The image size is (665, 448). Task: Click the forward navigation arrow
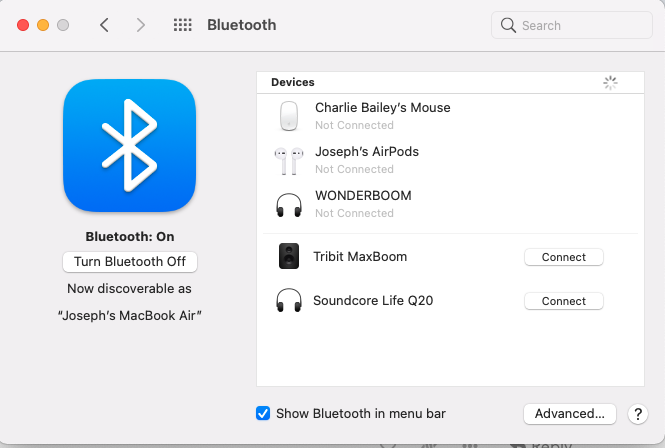coord(140,25)
